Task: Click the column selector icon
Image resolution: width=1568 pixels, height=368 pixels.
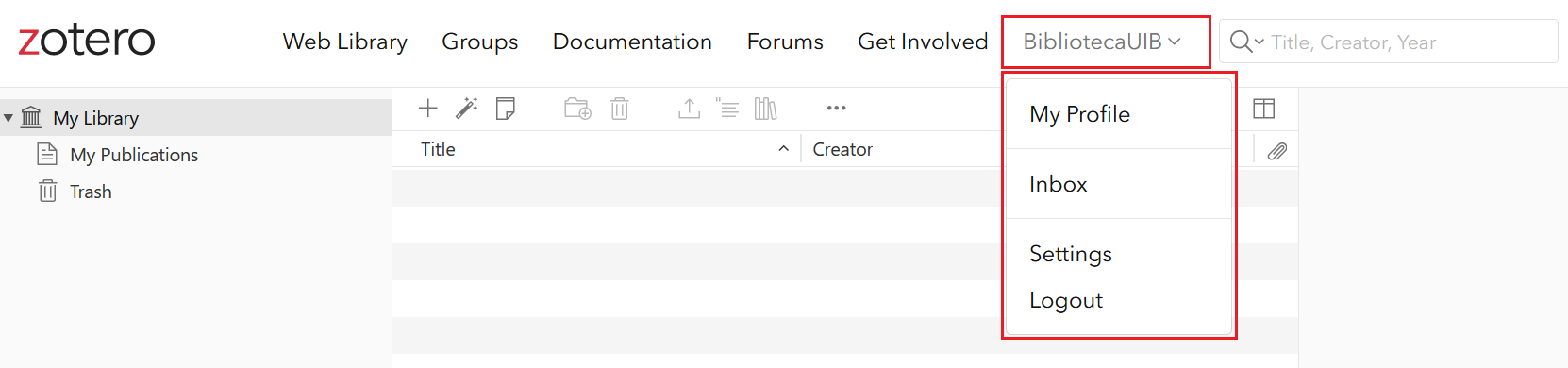Action: (x=1263, y=109)
